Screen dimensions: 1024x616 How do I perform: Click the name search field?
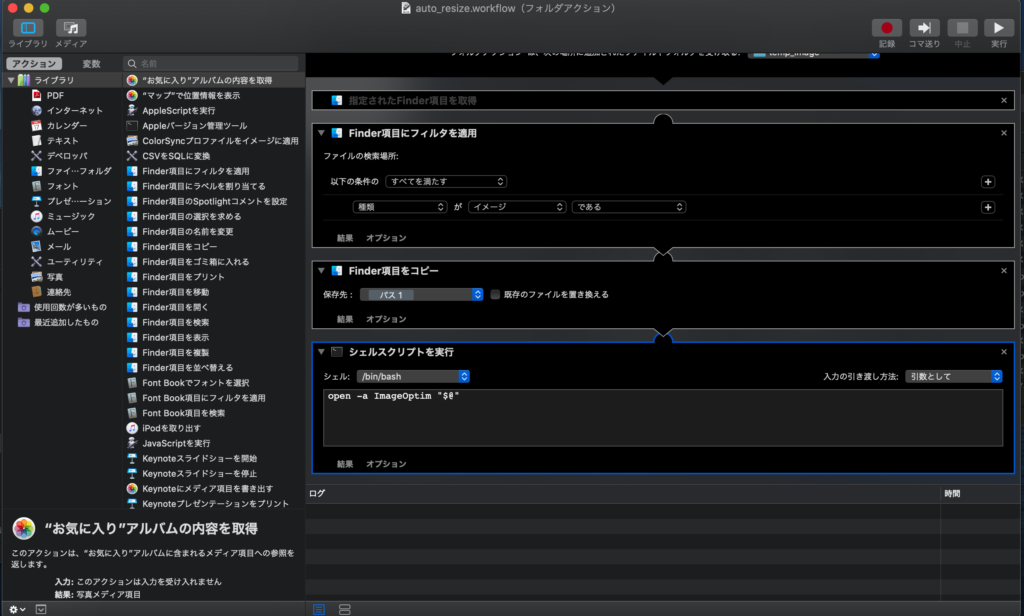pyautogui.click(x=211, y=63)
